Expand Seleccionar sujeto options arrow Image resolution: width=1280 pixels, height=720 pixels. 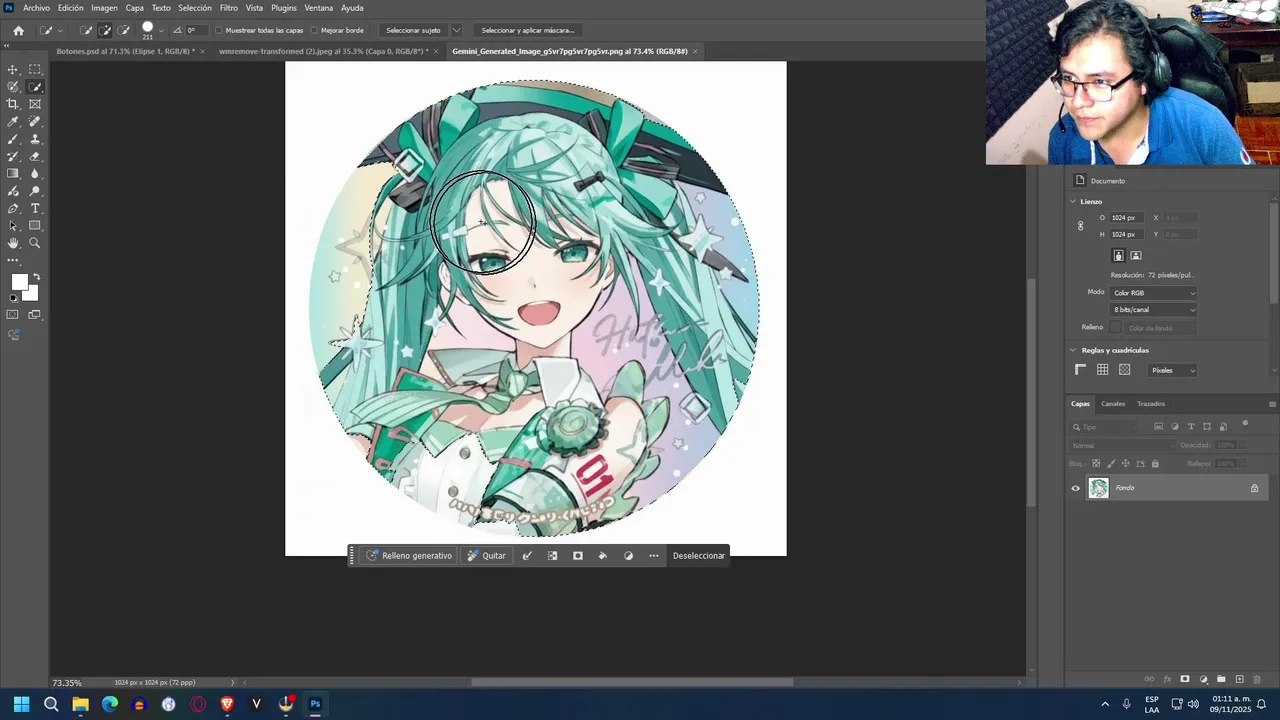[x=457, y=30]
